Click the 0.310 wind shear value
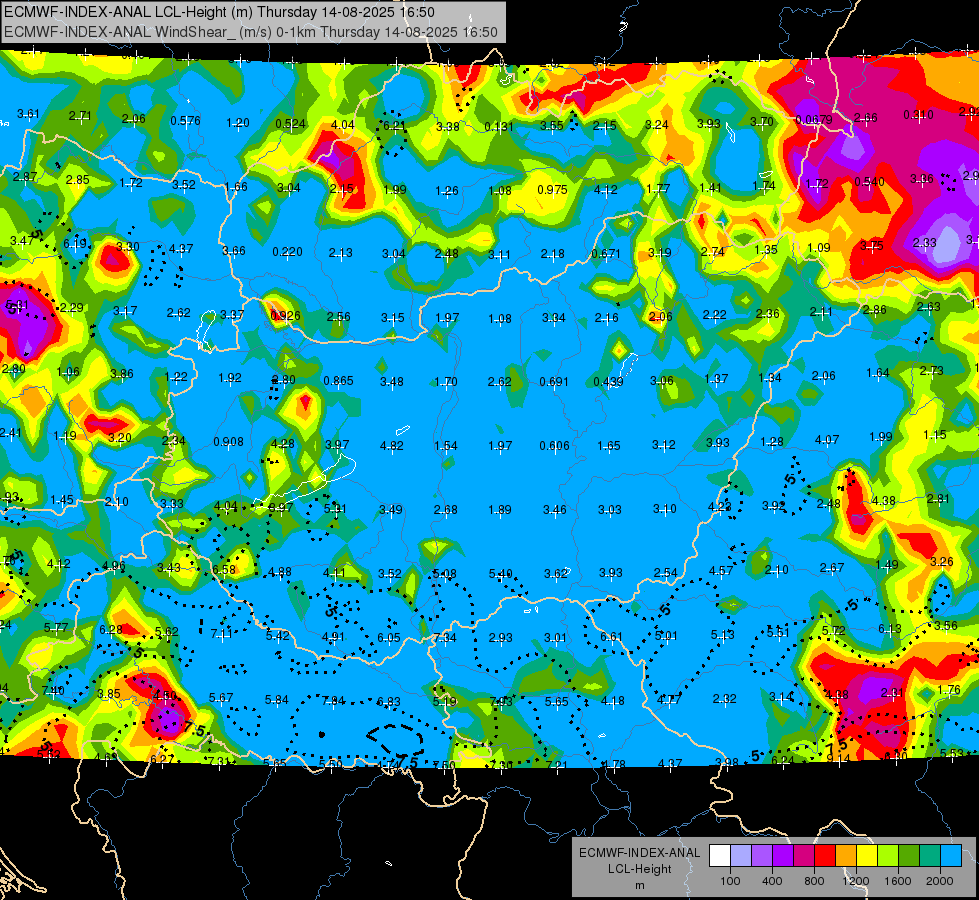Screen dimensions: 979x900 pos(918,115)
